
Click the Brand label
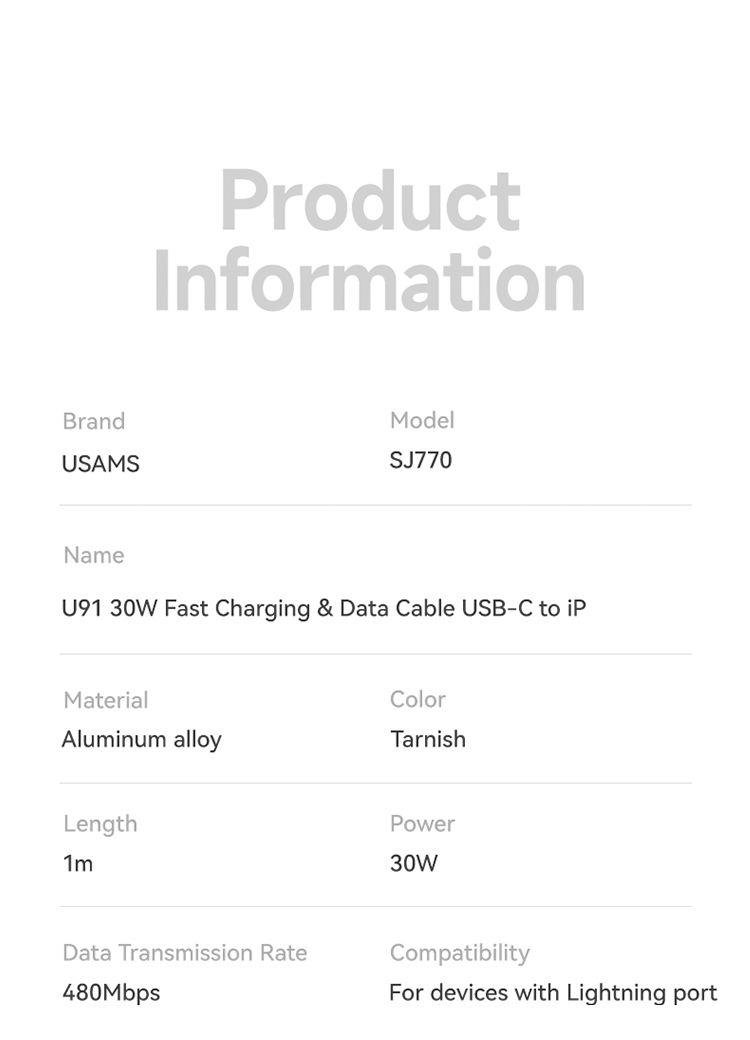93,421
